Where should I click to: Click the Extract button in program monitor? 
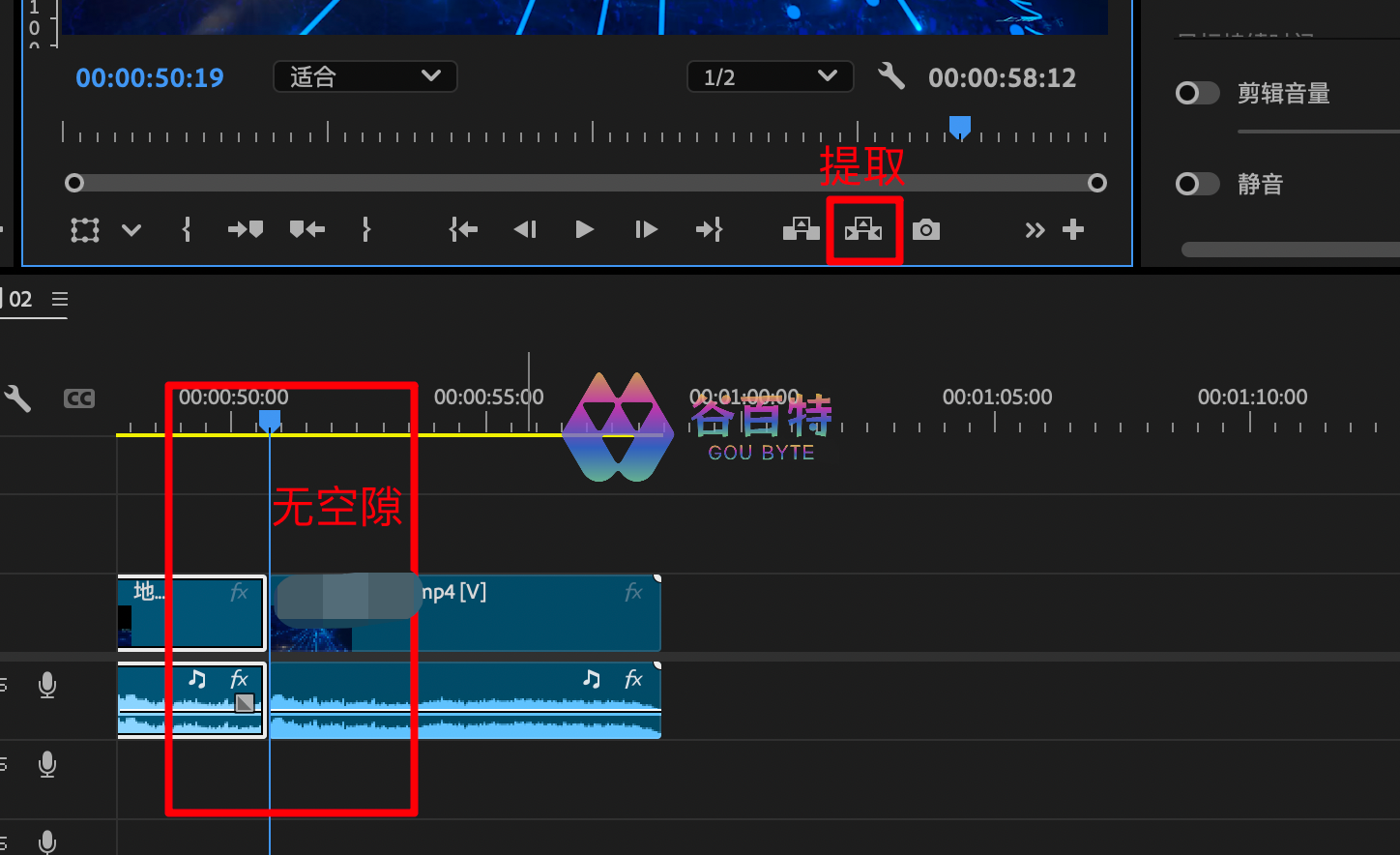click(863, 229)
